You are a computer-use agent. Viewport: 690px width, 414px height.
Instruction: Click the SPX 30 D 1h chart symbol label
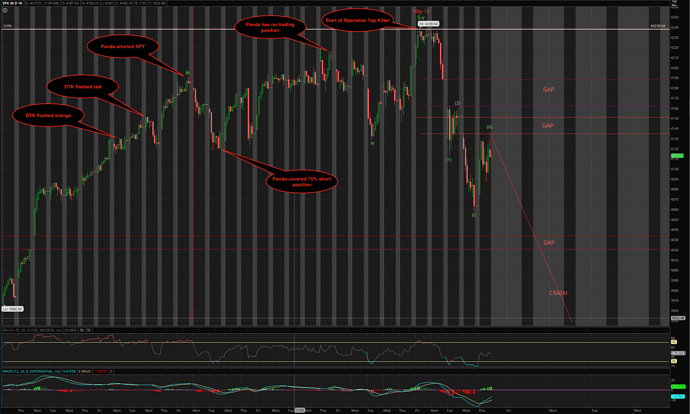tap(12, 3)
